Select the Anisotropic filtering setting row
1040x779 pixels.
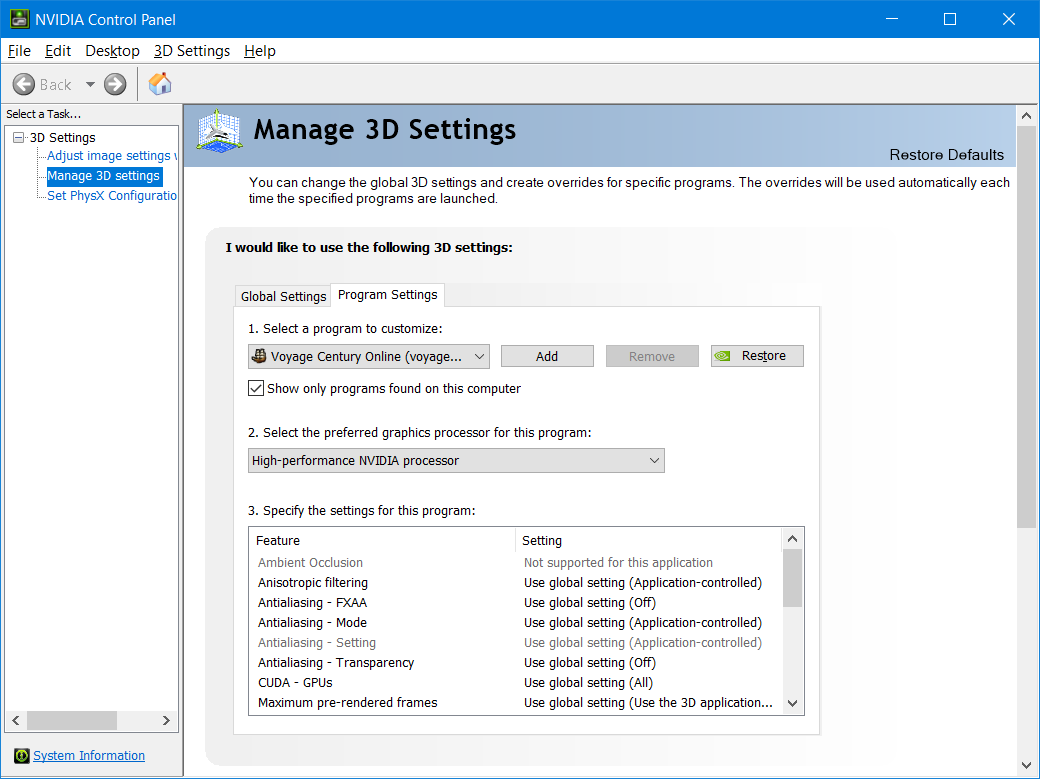click(x=313, y=583)
